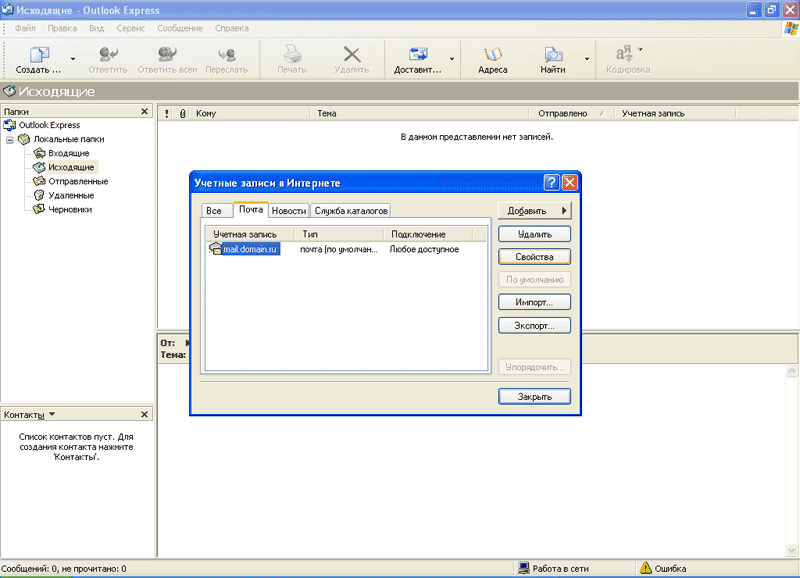Click the mail.domain.ru account icon
The height and width of the screenshot is (578, 800).
tap(215, 248)
